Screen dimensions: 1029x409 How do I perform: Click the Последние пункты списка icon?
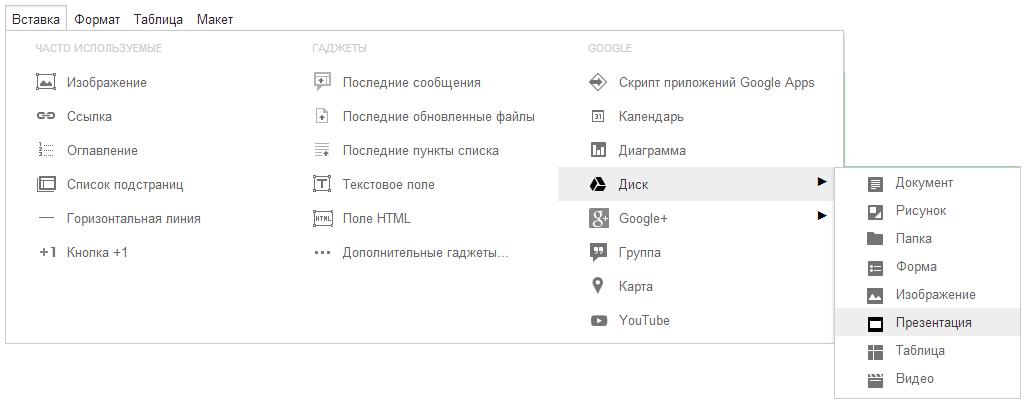pos(322,150)
